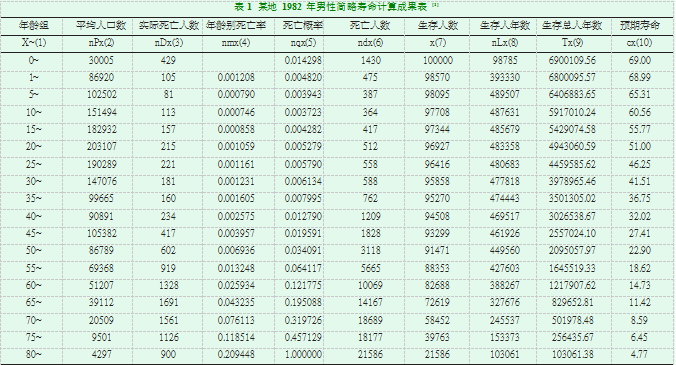
Task: Click the 45~ age group row label
Action: point(34,233)
